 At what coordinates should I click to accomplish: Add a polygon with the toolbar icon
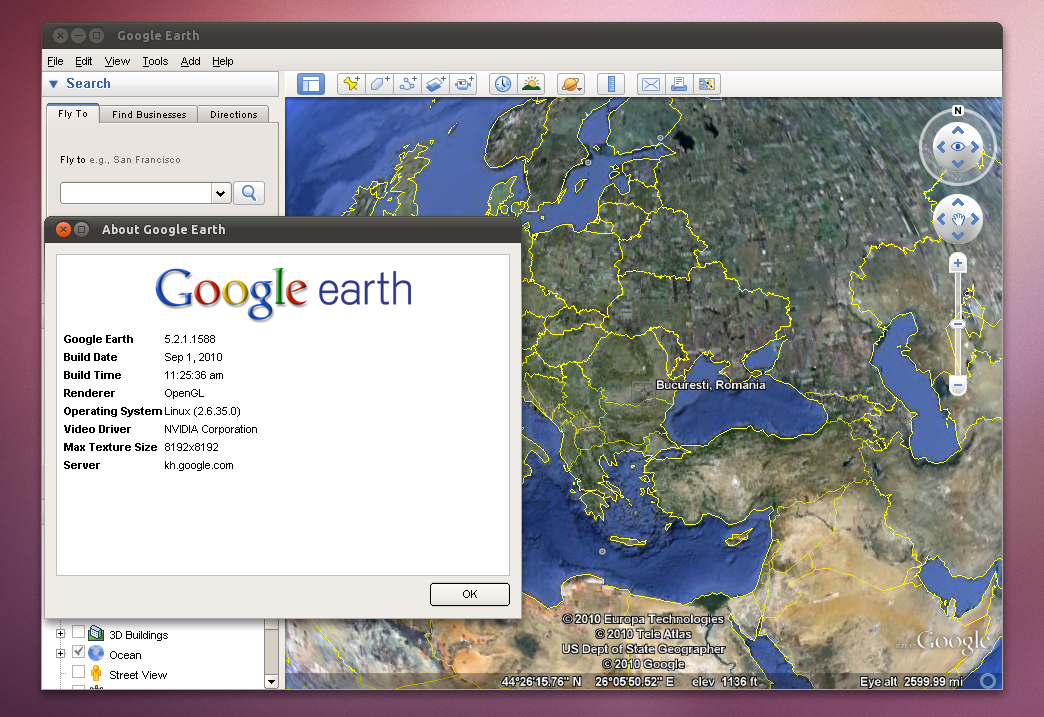pyautogui.click(x=380, y=84)
